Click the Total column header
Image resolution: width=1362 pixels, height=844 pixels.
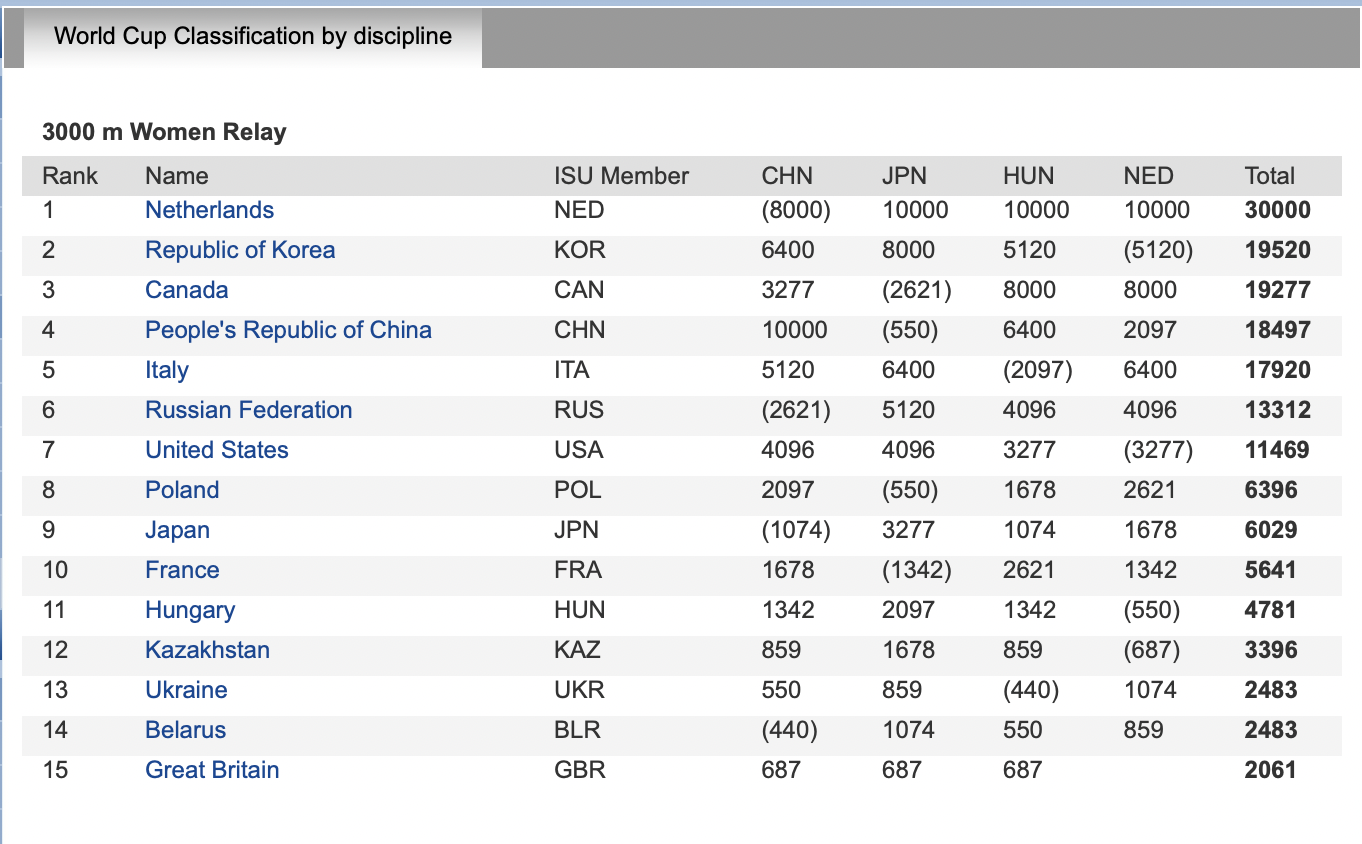click(x=1270, y=176)
